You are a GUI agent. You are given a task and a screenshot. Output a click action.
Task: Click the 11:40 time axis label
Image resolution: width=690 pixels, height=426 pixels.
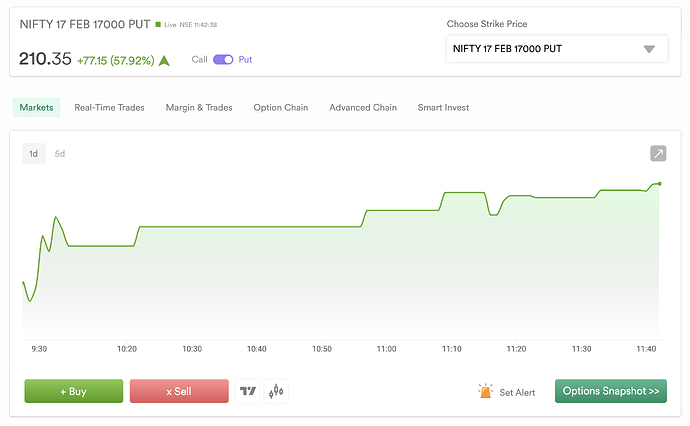[646, 349]
